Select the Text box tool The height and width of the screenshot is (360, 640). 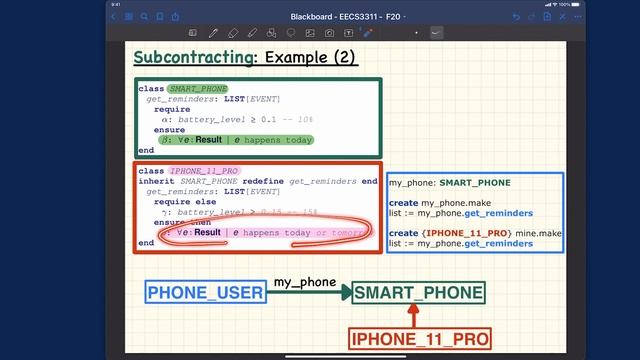(348, 33)
